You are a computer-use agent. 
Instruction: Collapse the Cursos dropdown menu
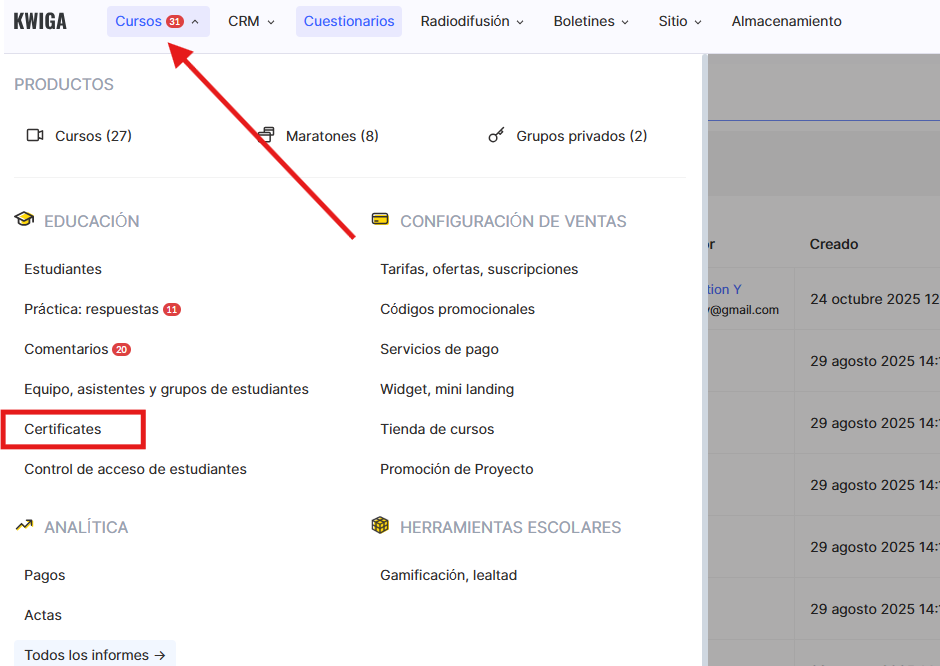click(x=158, y=21)
